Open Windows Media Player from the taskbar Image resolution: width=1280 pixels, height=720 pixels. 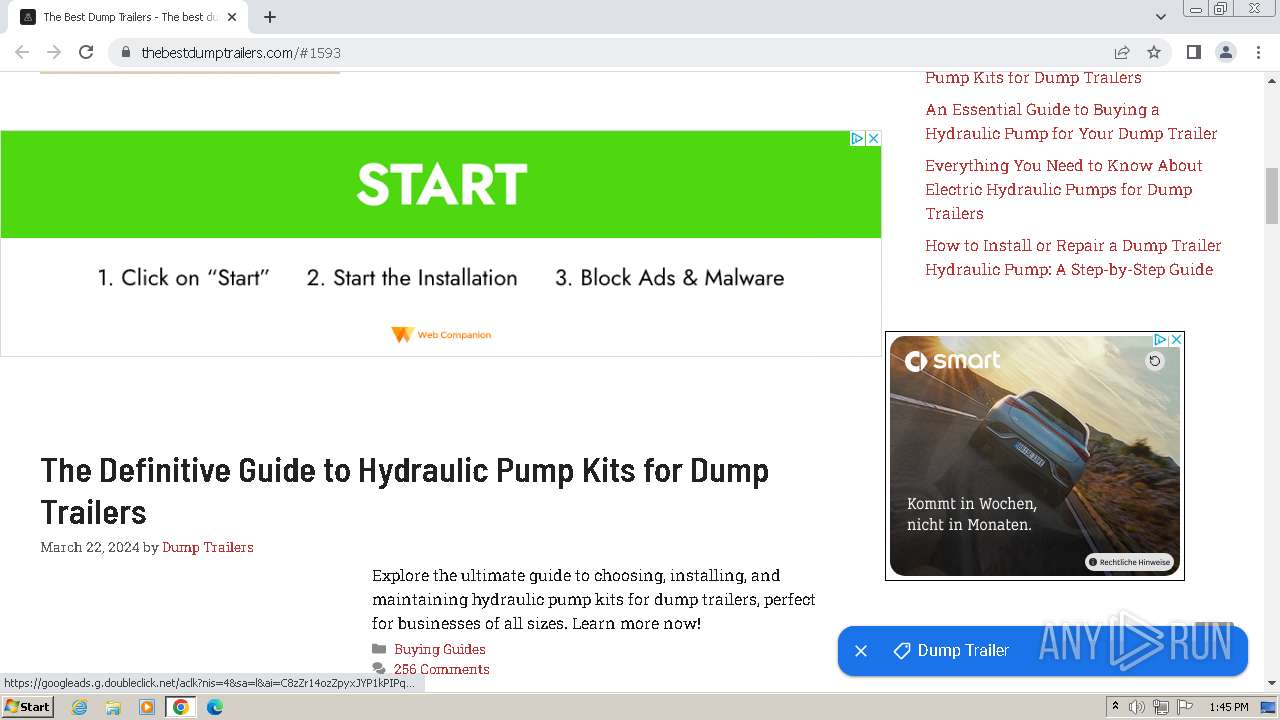(147, 707)
